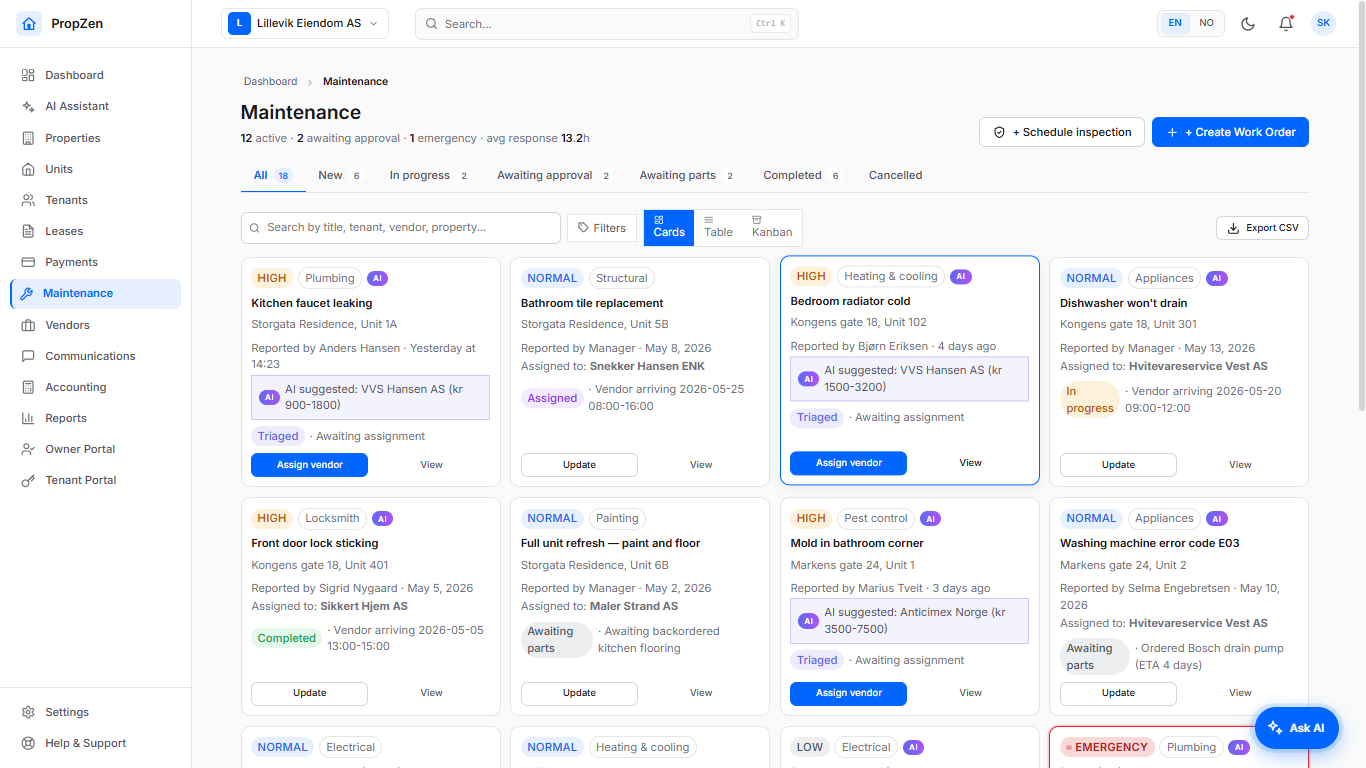Open SK user avatar menu
The width and height of the screenshot is (1366, 768).
pos(1323,23)
